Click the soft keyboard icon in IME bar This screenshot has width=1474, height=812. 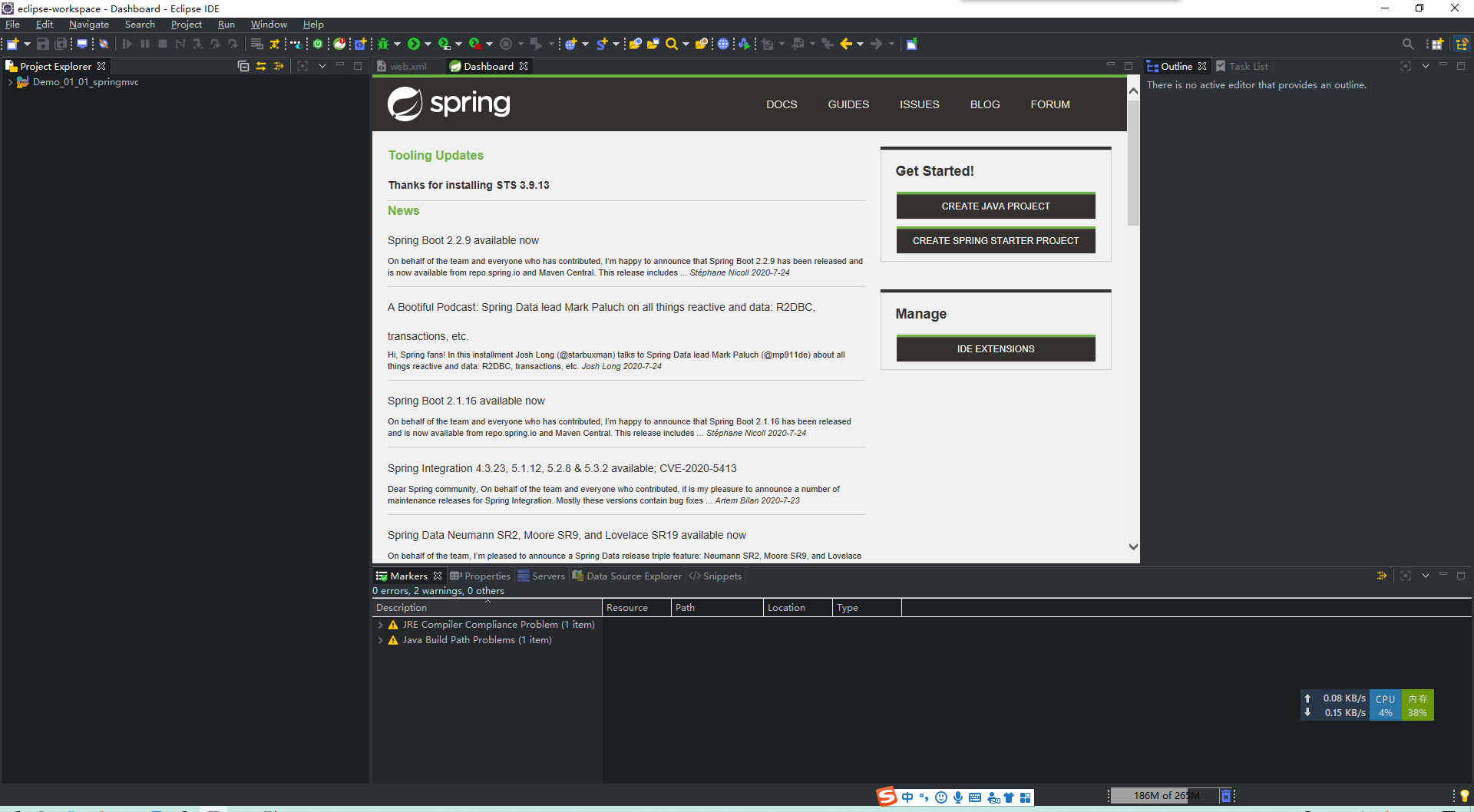(975, 797)
